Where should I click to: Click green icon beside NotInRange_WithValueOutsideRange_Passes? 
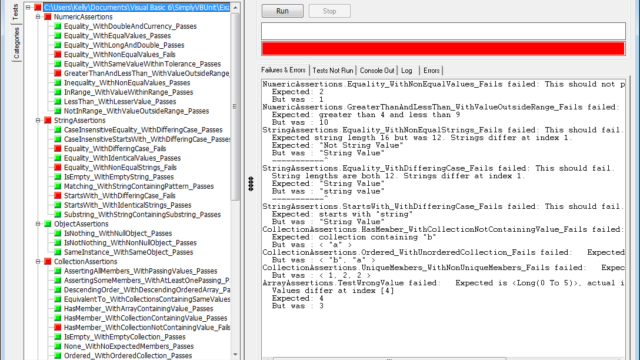pos(58,111)
